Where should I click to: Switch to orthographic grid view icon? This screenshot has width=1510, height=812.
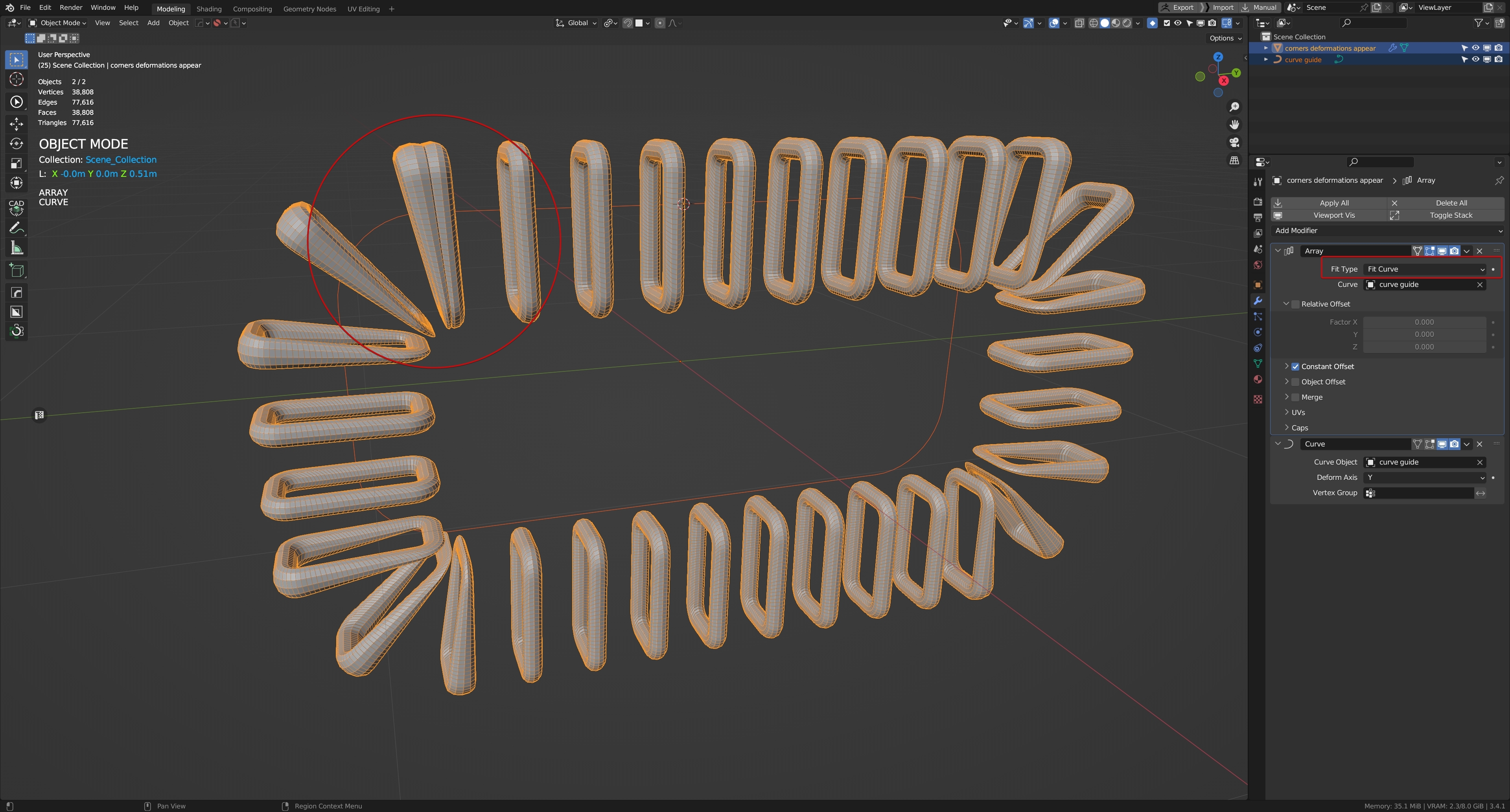pos(1234,160)
